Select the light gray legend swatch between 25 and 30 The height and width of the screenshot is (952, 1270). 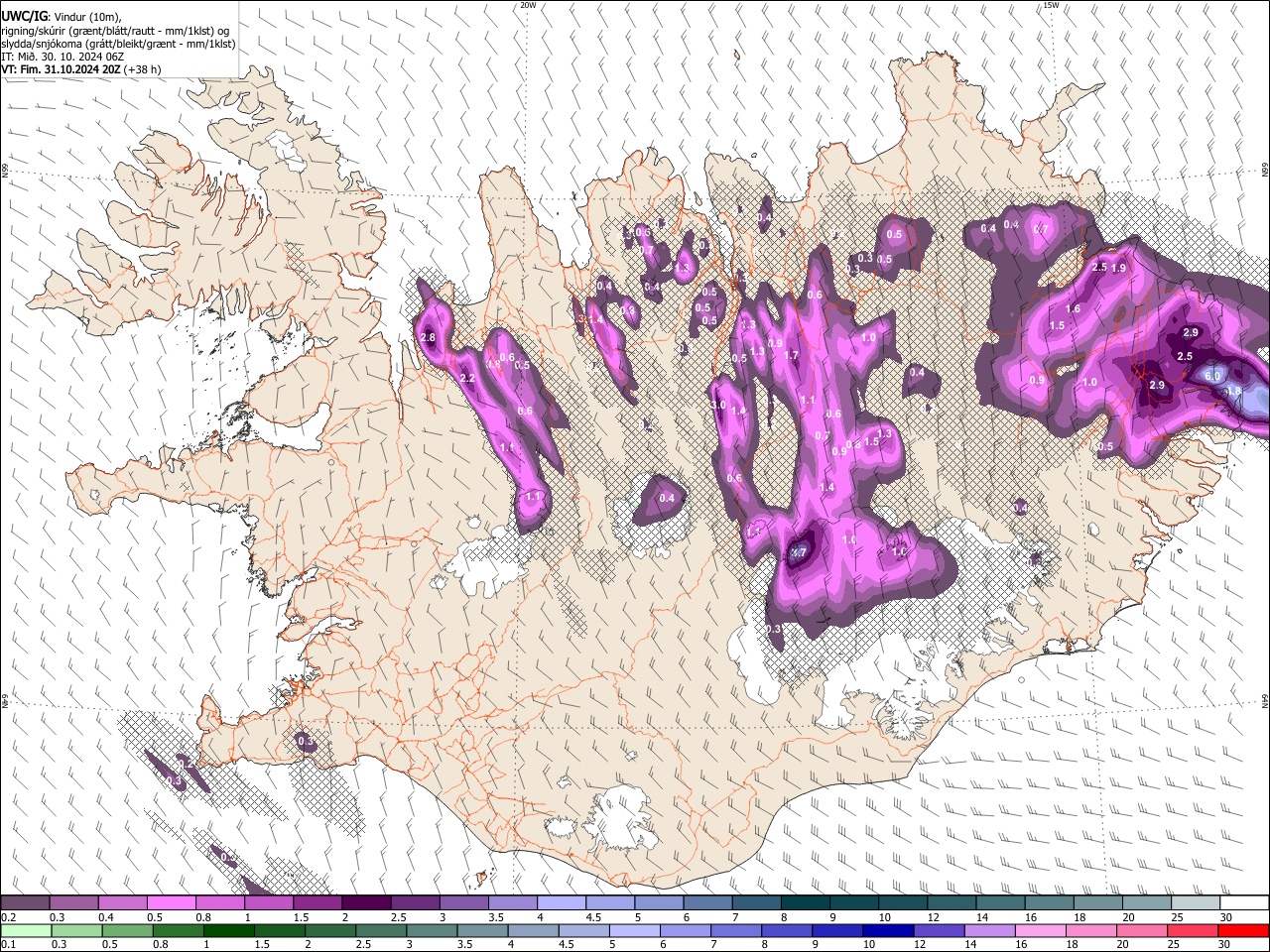[x=1196, y=903]
